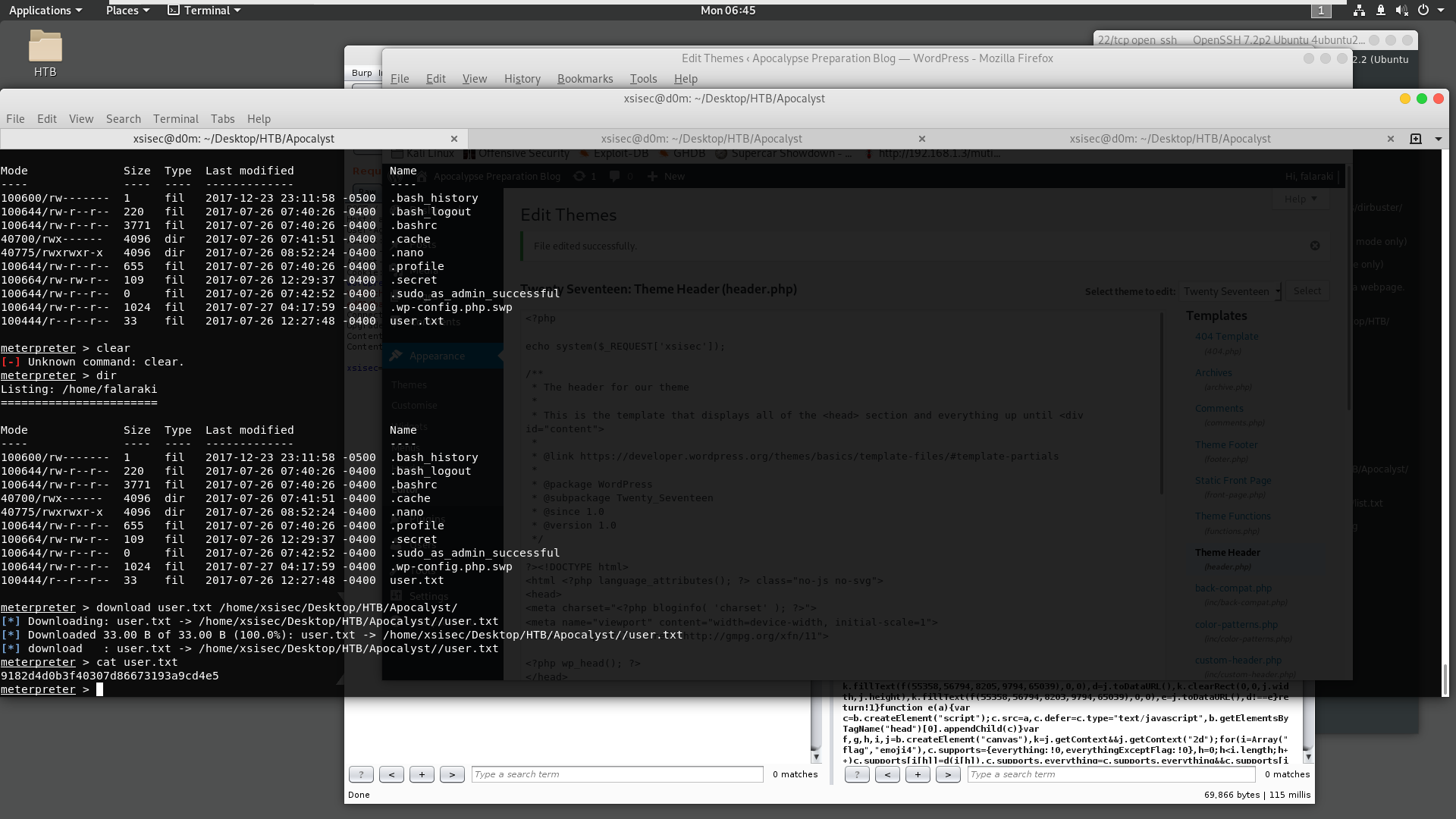
Task: Open the terminal's Search menu
Action: coord(124,119)
